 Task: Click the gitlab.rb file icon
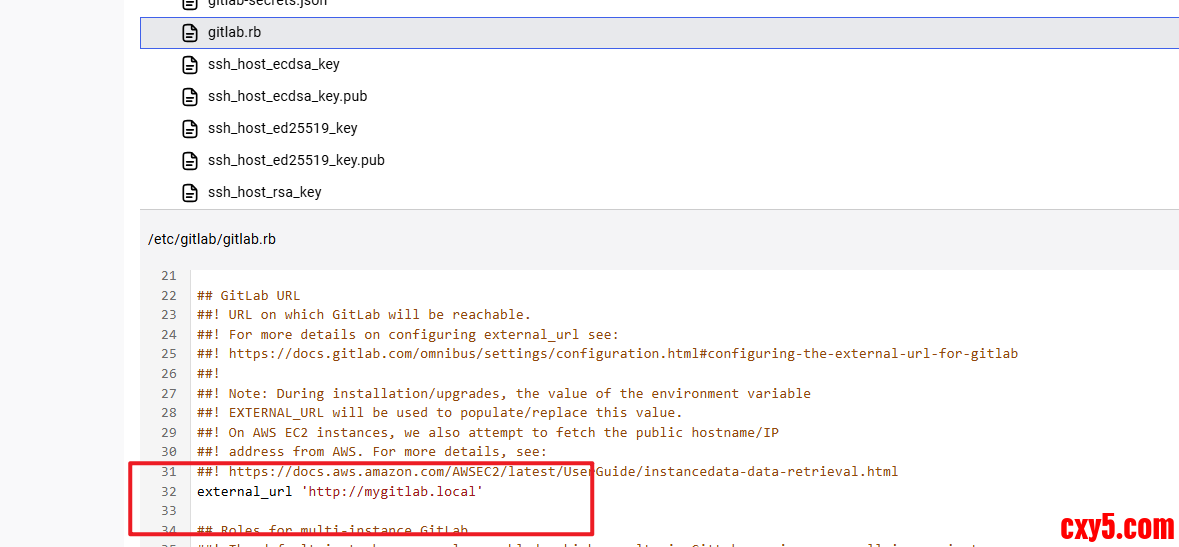(190, 33)
